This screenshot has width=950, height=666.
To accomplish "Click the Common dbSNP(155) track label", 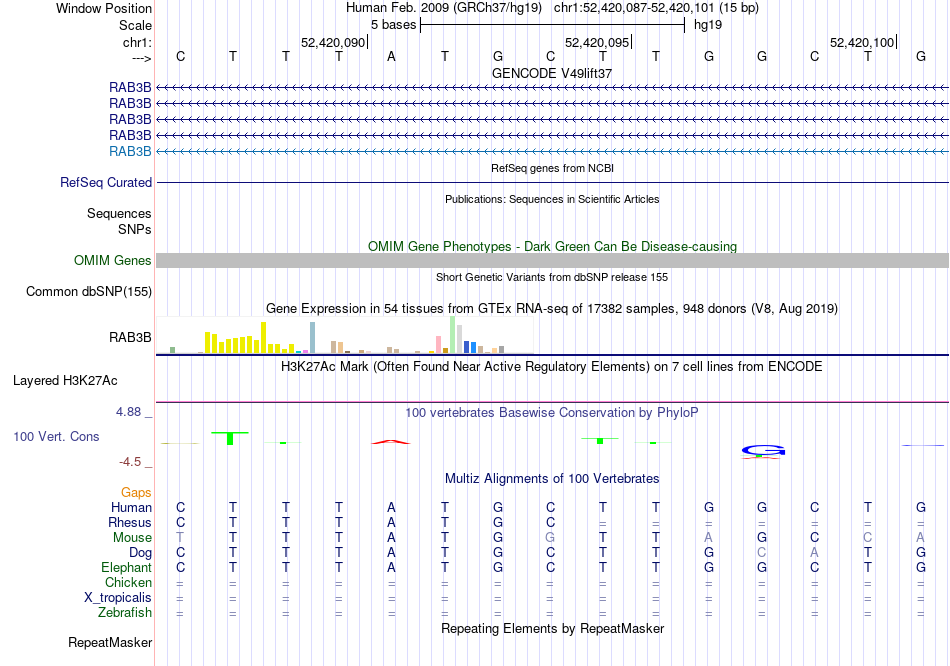I will pos(89,291).
